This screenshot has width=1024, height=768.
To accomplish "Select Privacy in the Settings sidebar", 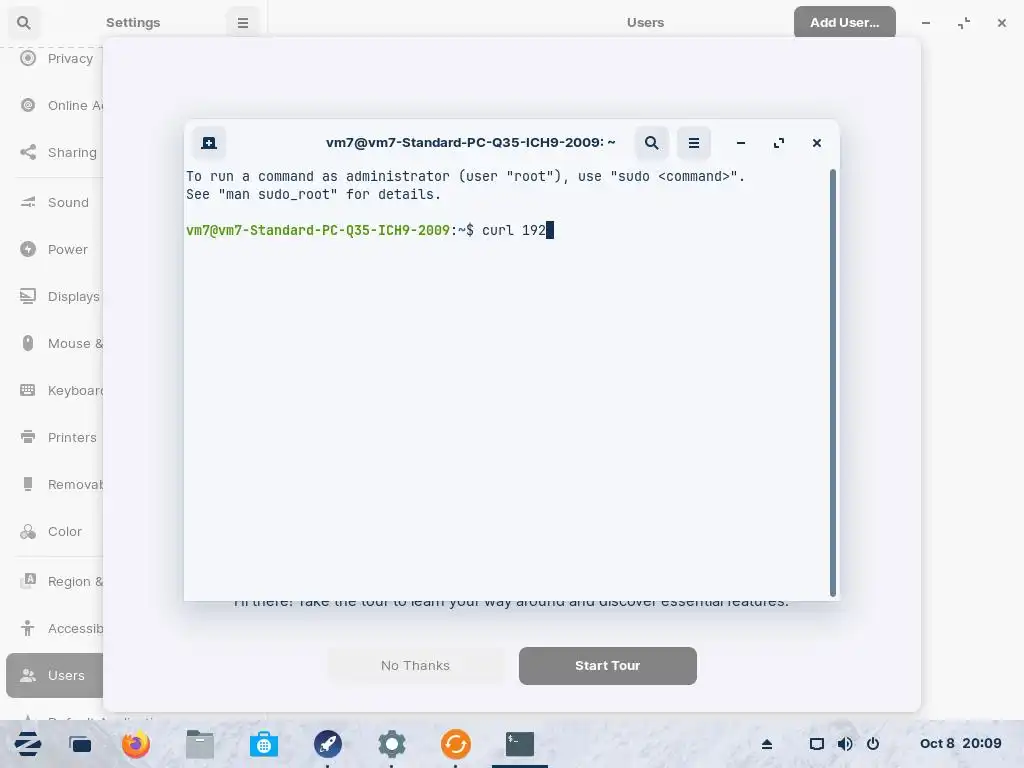I will point(55,59).
